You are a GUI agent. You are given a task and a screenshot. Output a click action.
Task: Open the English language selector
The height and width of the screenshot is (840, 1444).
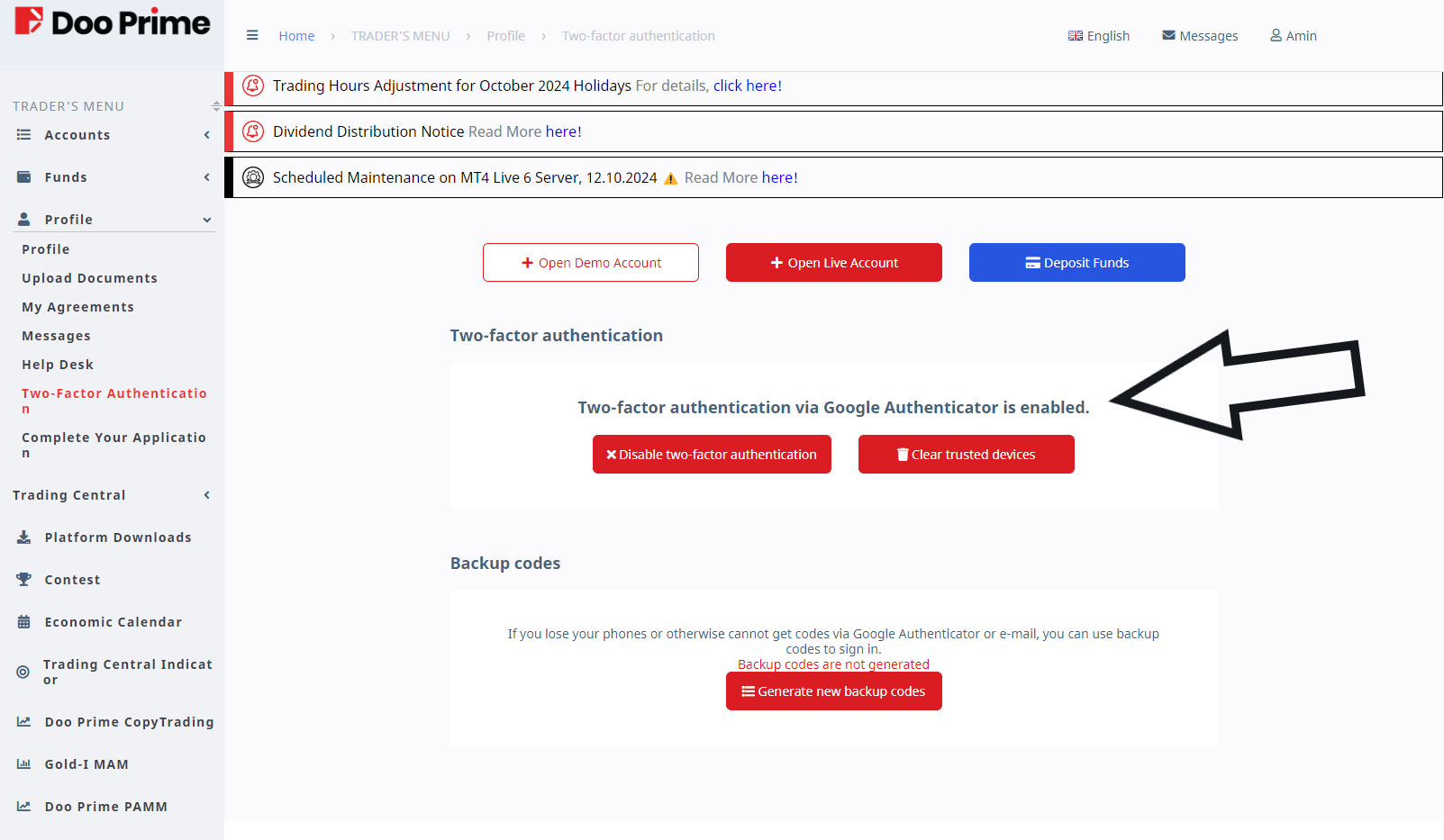click(1099, 36)
